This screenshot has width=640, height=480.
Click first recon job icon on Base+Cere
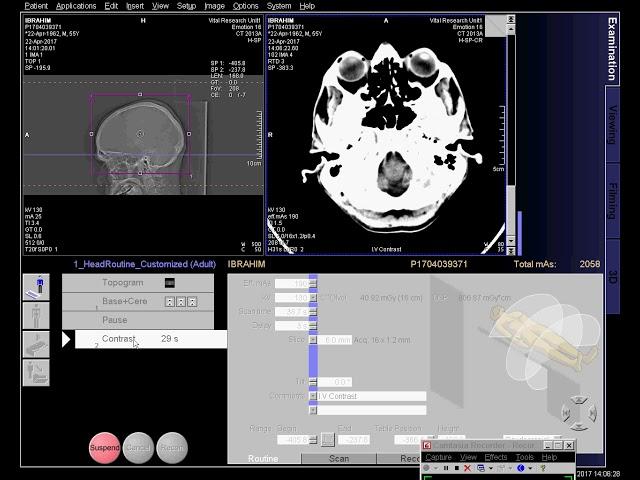click(170, 302)
